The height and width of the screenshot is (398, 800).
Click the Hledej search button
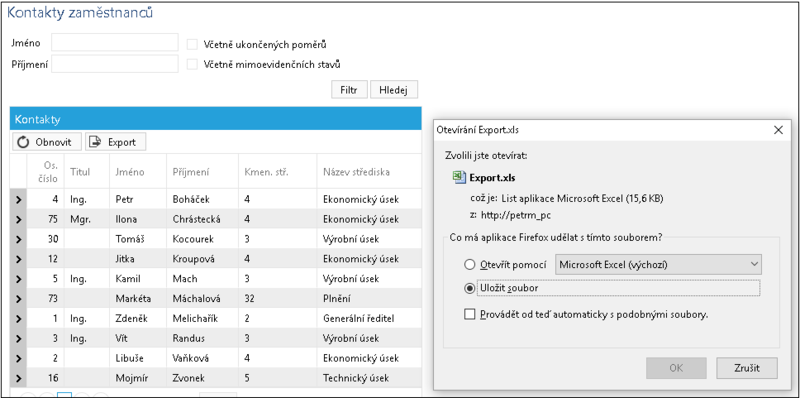[394, 89]
